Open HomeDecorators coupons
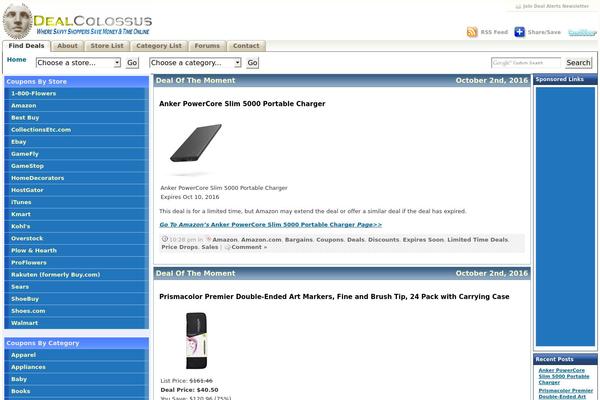 [77, 178]
